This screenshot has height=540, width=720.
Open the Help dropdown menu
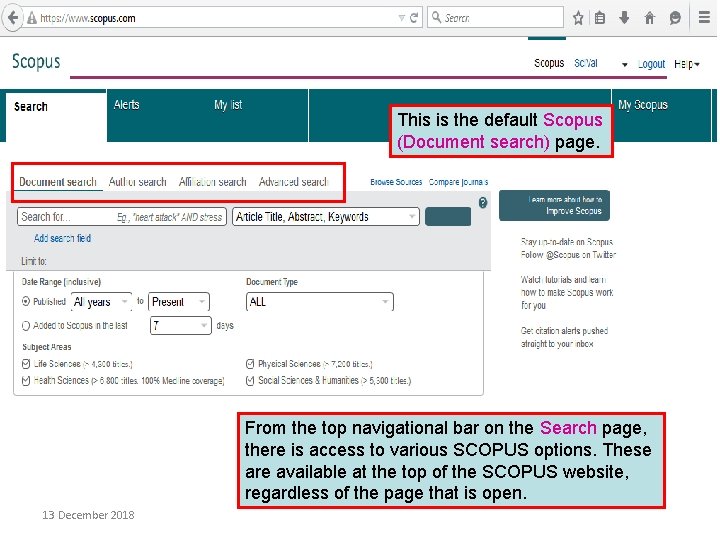point(686,64)
